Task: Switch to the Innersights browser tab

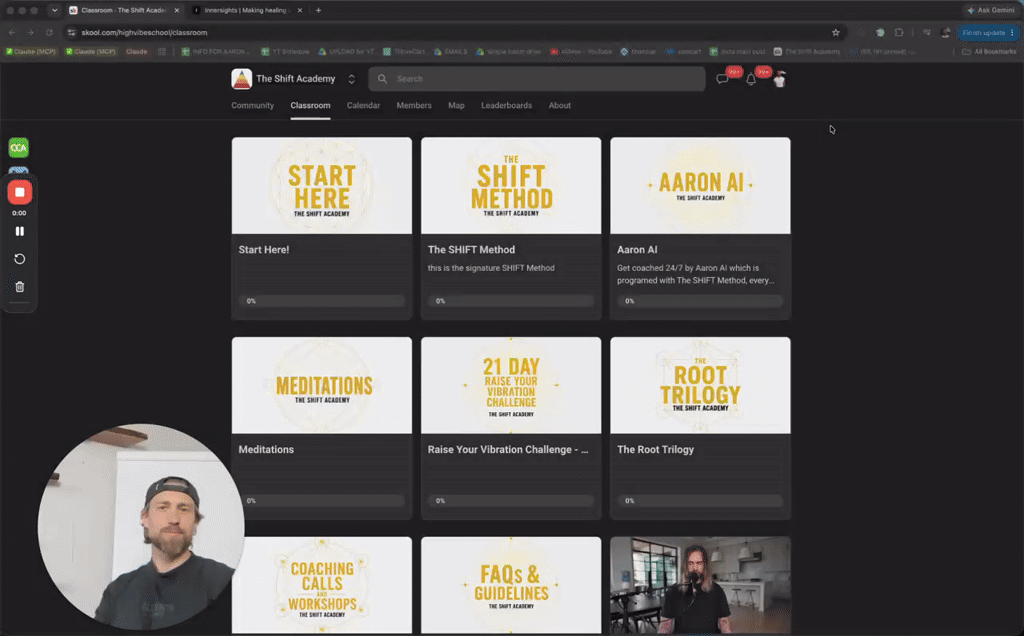Action: (246, 10)
